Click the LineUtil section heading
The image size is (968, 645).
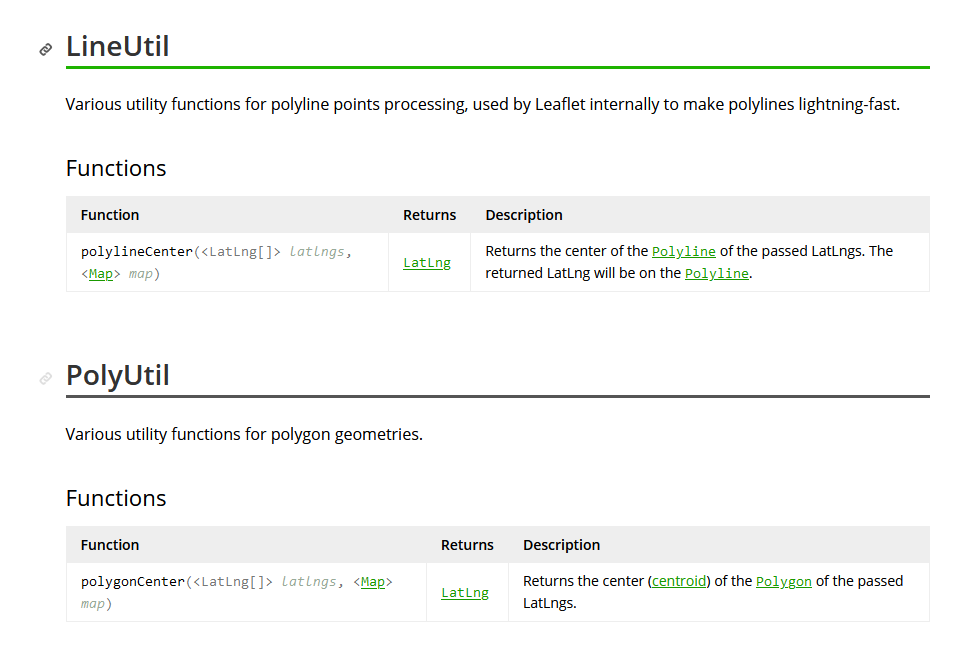117,47
